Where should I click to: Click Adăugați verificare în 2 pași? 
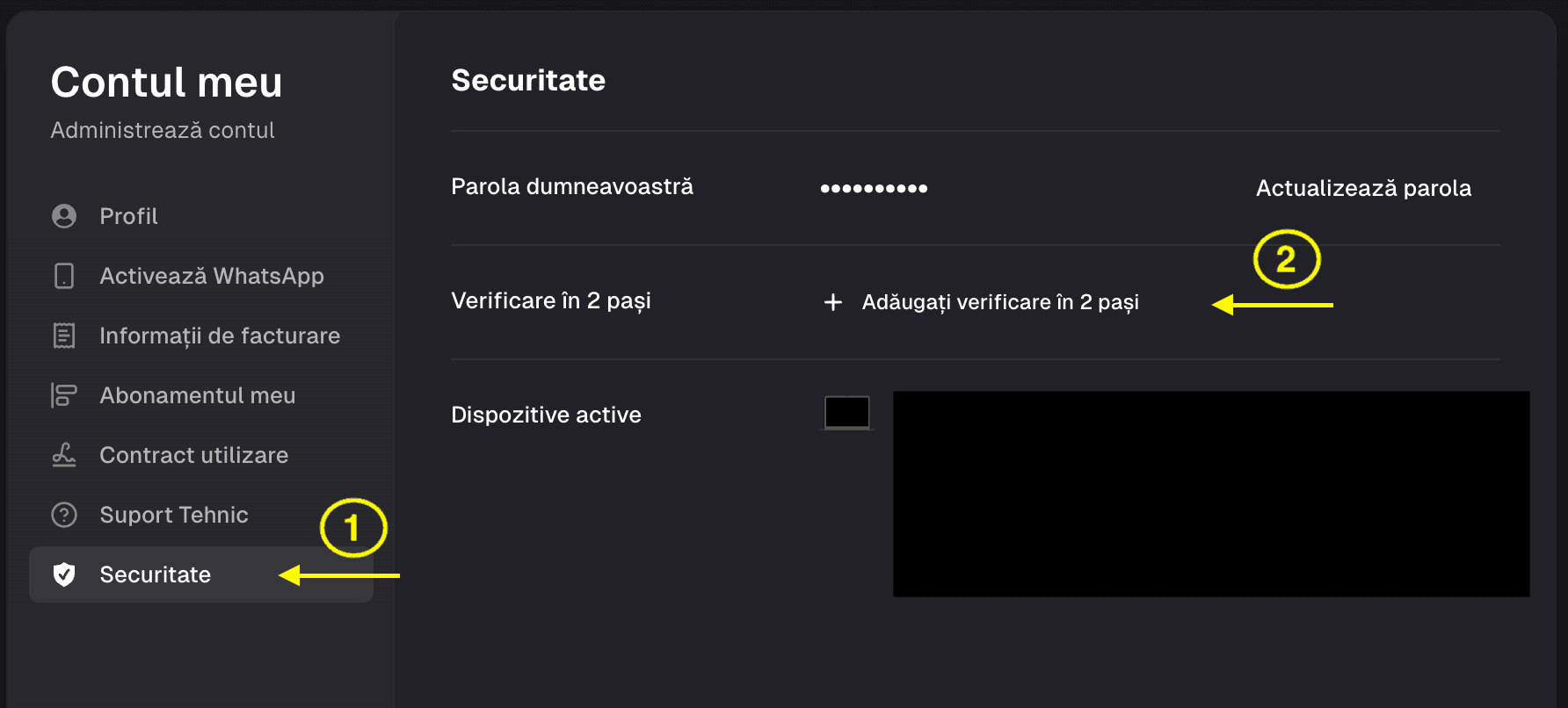point(1000,302)
